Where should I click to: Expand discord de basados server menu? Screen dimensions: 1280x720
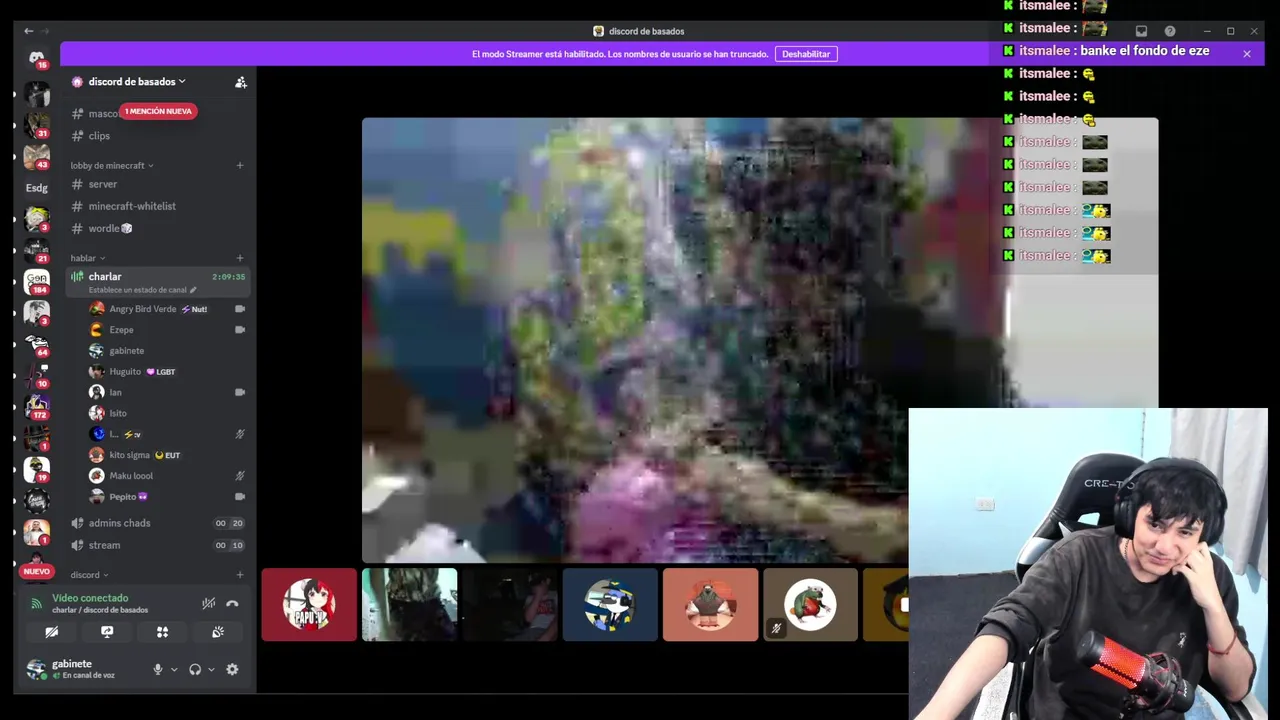click(137, 82)
